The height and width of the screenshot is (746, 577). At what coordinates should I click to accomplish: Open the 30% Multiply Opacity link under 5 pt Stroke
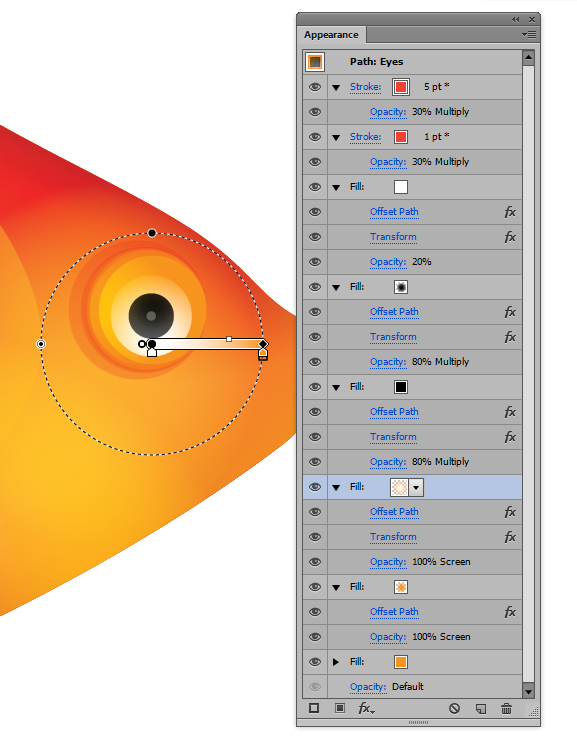point(388,112)
